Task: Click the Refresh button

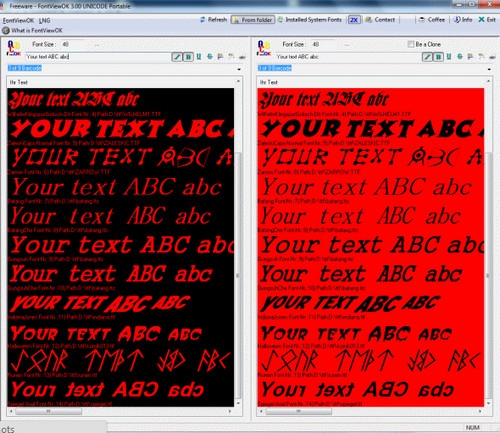Action: click(213, 20)
